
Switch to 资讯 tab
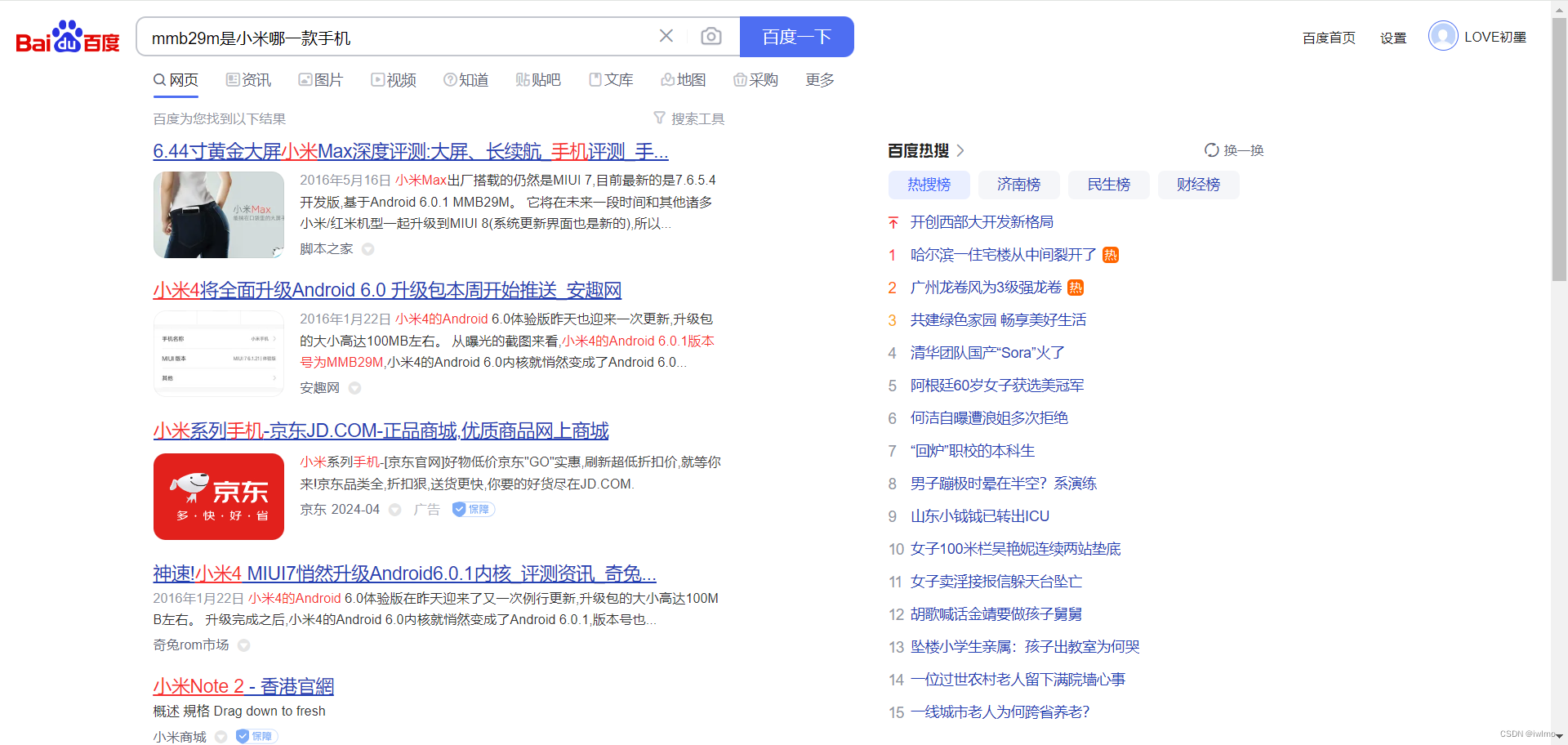(248, 80)
